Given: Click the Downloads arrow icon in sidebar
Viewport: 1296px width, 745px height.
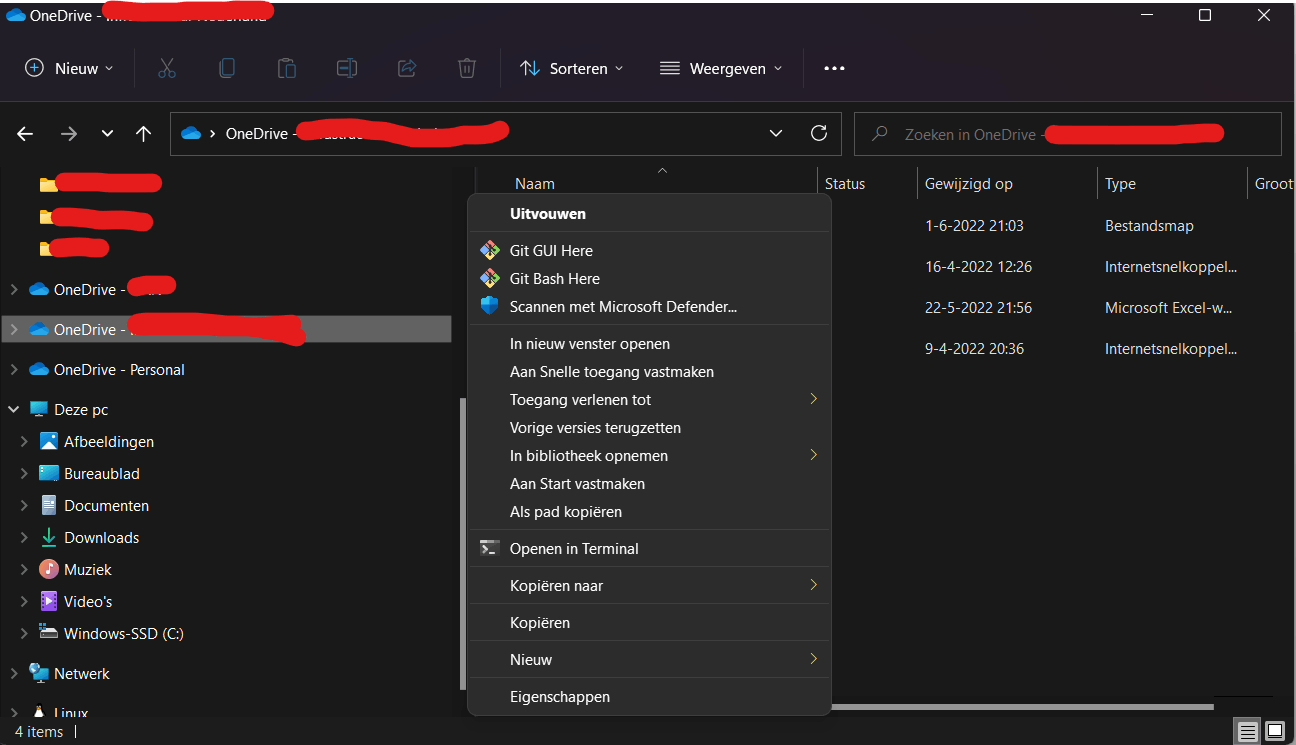Looking at the screenshot, I should tap(48, 537).
